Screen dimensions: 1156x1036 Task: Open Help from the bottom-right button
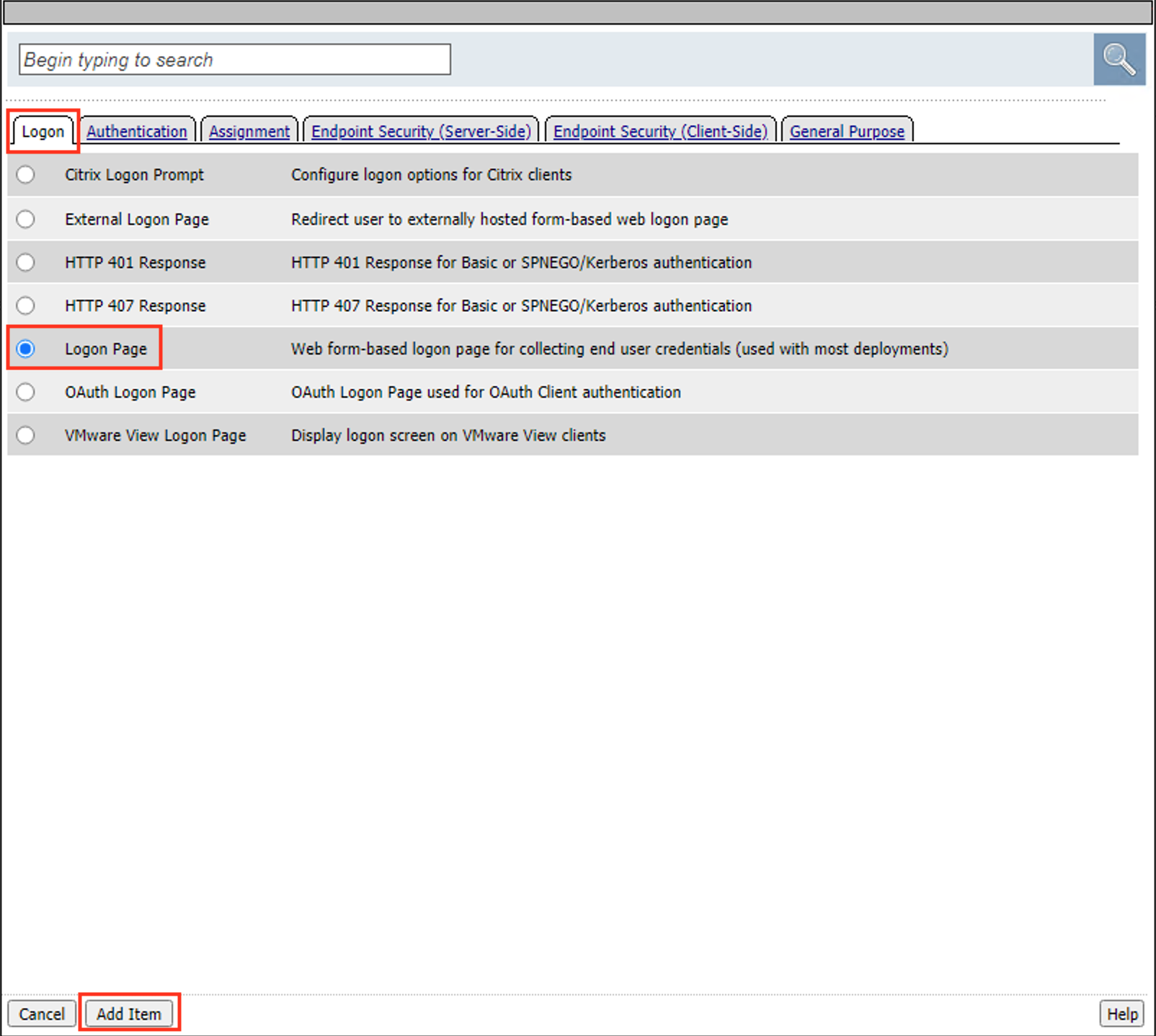click(x=1122, y=1014)
